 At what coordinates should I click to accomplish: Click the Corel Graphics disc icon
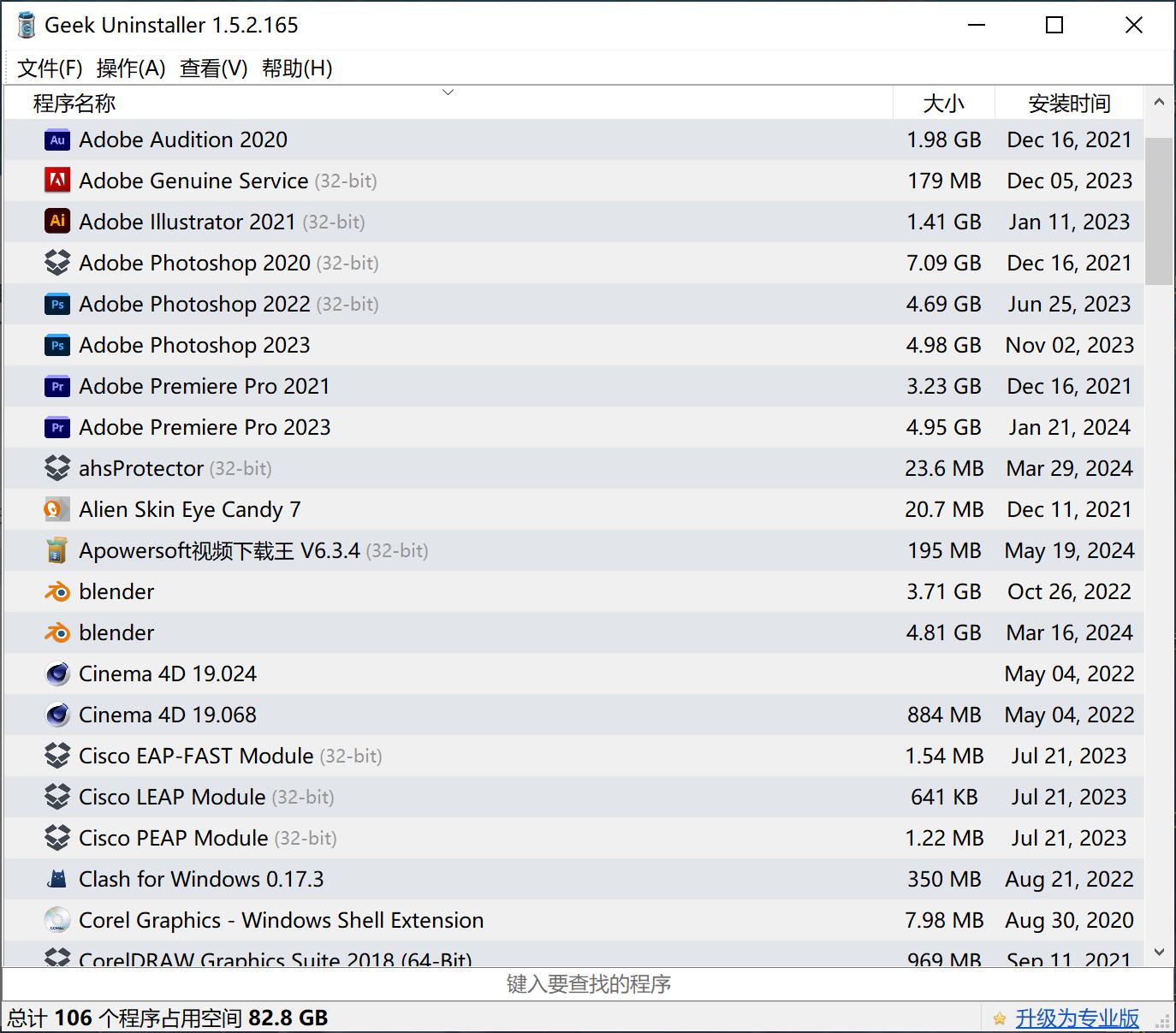point(57,920)
